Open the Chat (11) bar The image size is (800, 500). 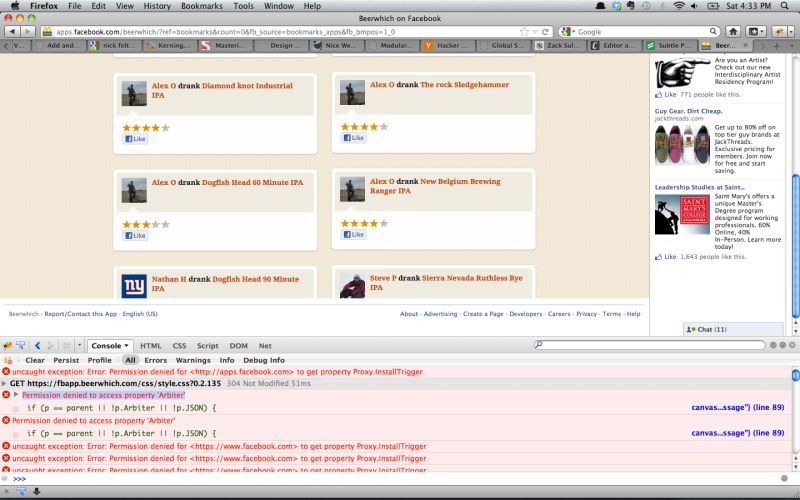[733, 329]
